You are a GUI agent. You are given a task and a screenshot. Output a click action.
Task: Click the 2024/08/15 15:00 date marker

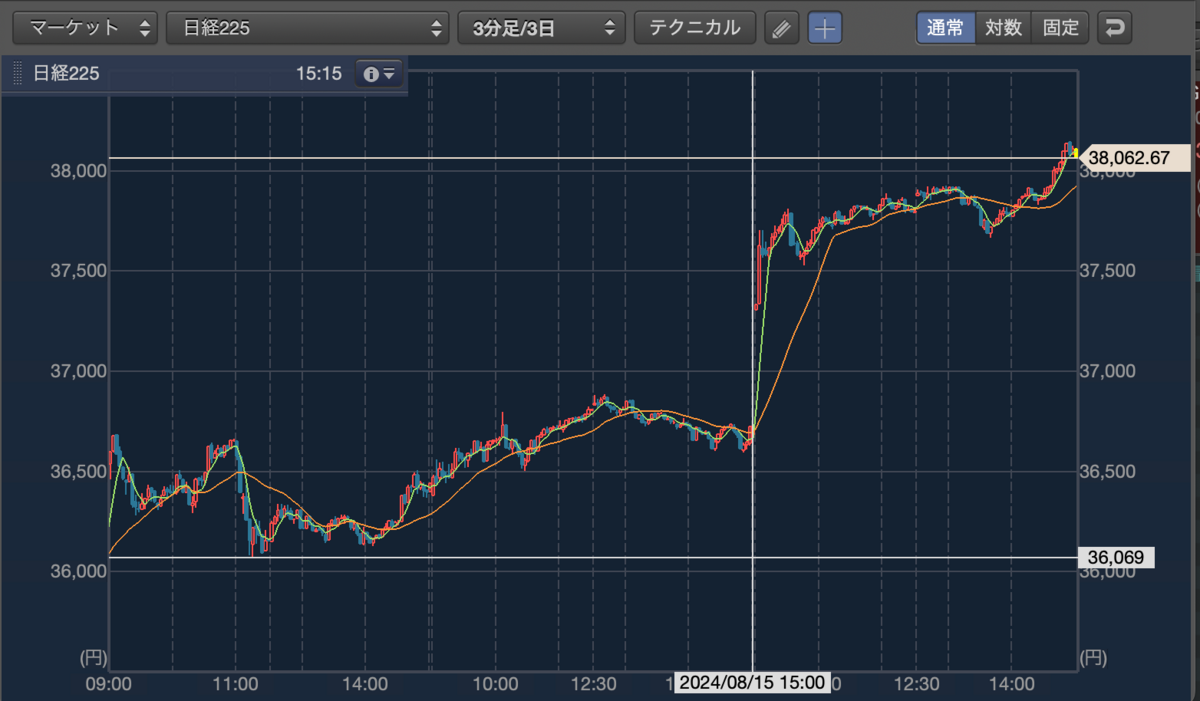[x=751, y=683]
